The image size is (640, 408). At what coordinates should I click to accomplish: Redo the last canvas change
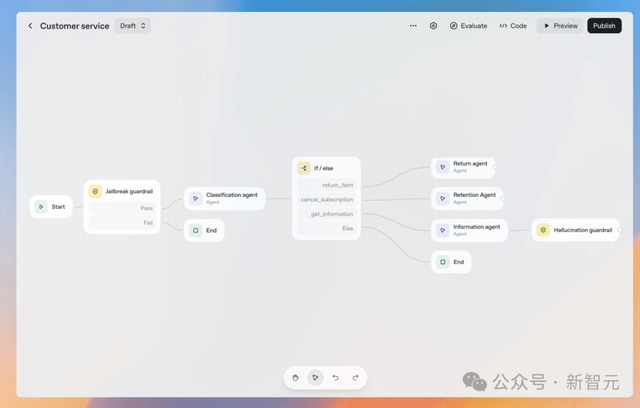(x=356, y=378)
